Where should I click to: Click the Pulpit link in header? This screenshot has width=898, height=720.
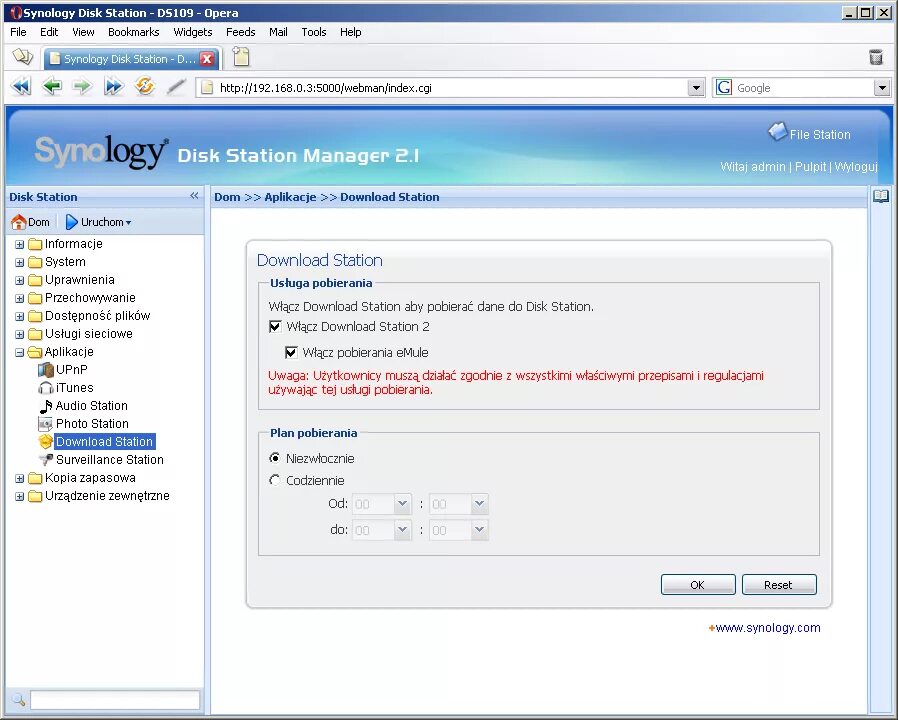[x=810, y=167]
